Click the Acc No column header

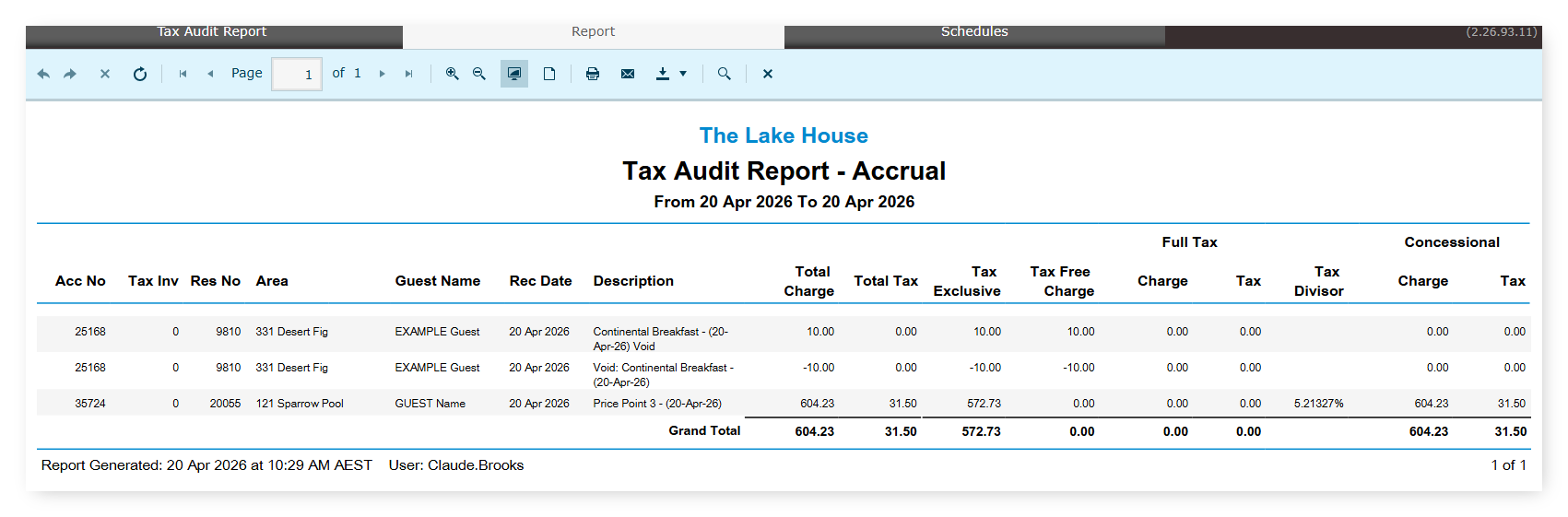point(80,281)
